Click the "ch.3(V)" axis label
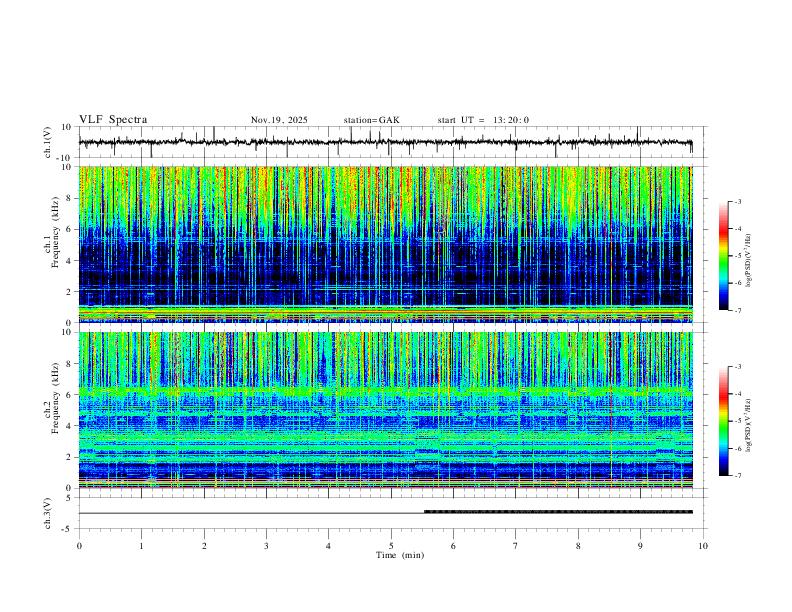Screen dimensions: 792x612 click(x=48, y=513)
